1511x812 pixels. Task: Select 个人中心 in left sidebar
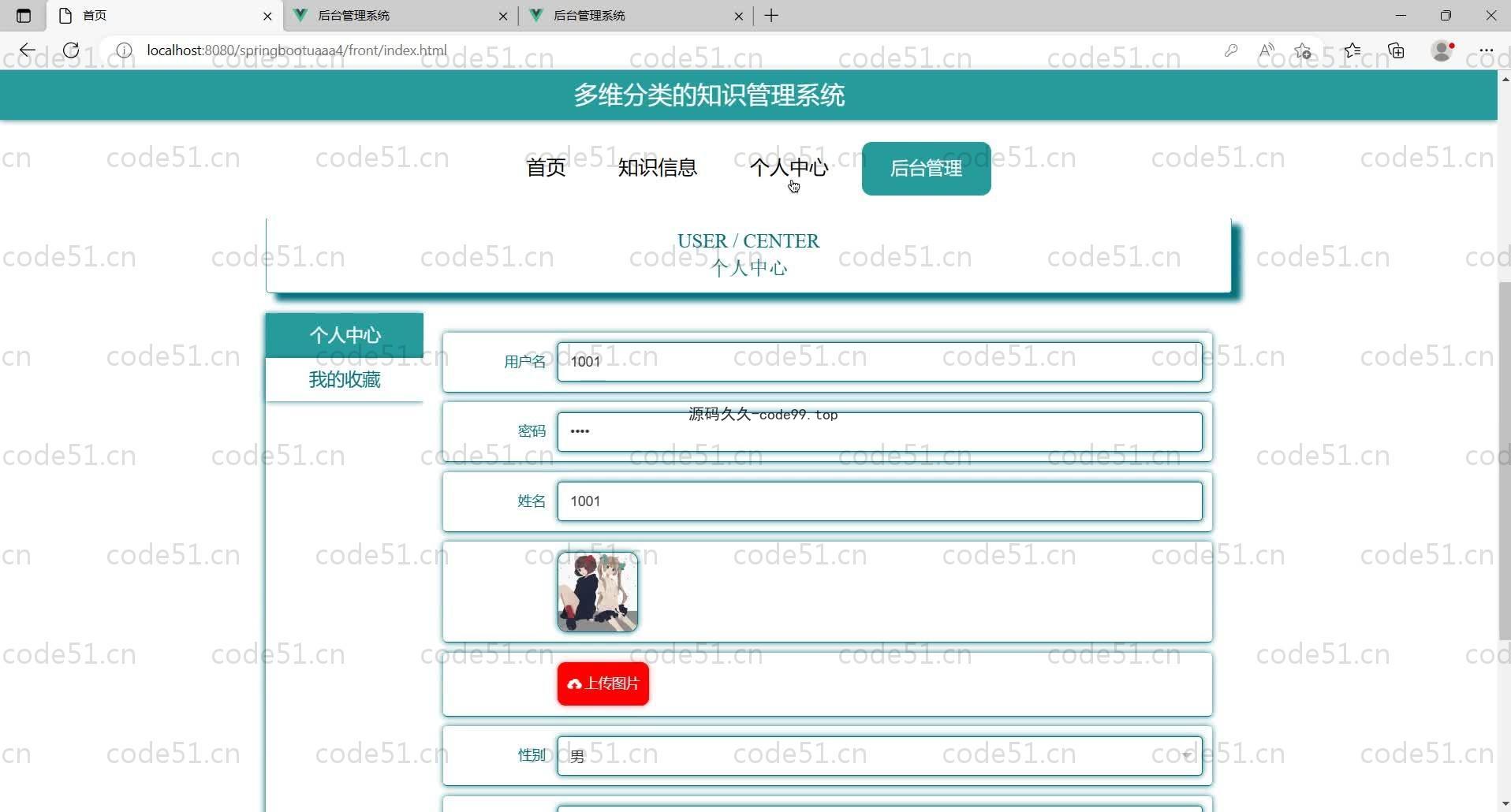click(345, 335)
